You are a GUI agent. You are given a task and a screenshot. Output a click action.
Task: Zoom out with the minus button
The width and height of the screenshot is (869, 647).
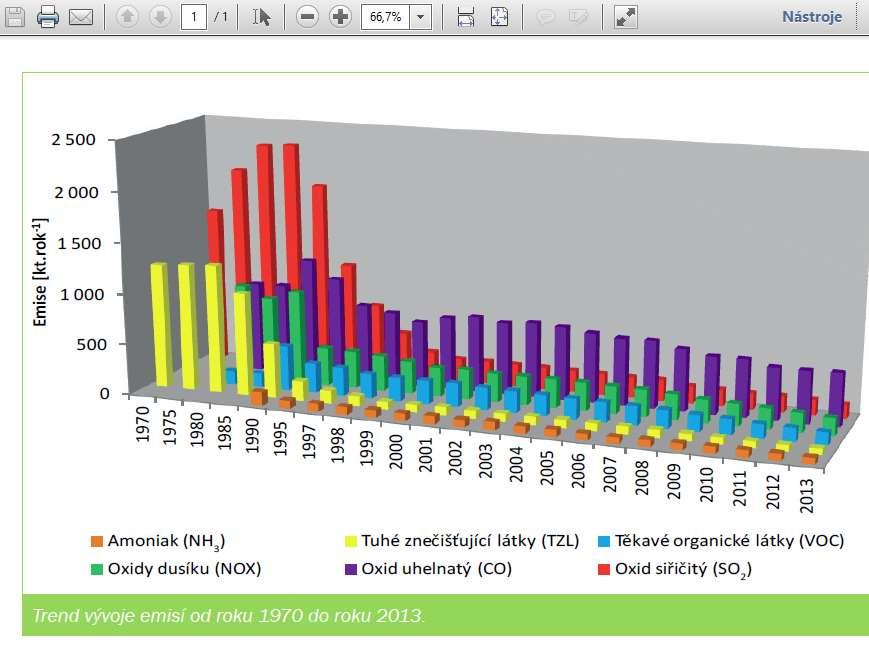[307, 17]
